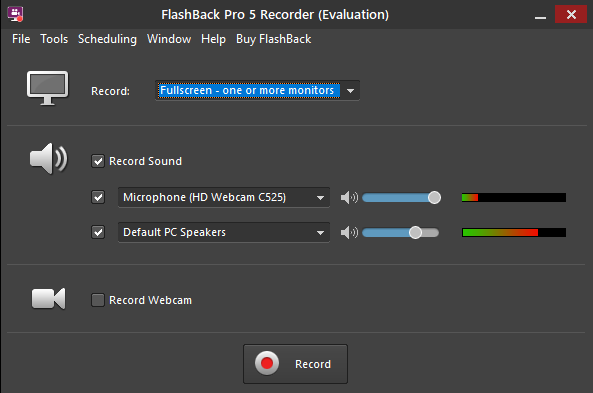Viewport: 593px width, 393px height.
Task: Open the Scheduling menu
Action: 107,39
